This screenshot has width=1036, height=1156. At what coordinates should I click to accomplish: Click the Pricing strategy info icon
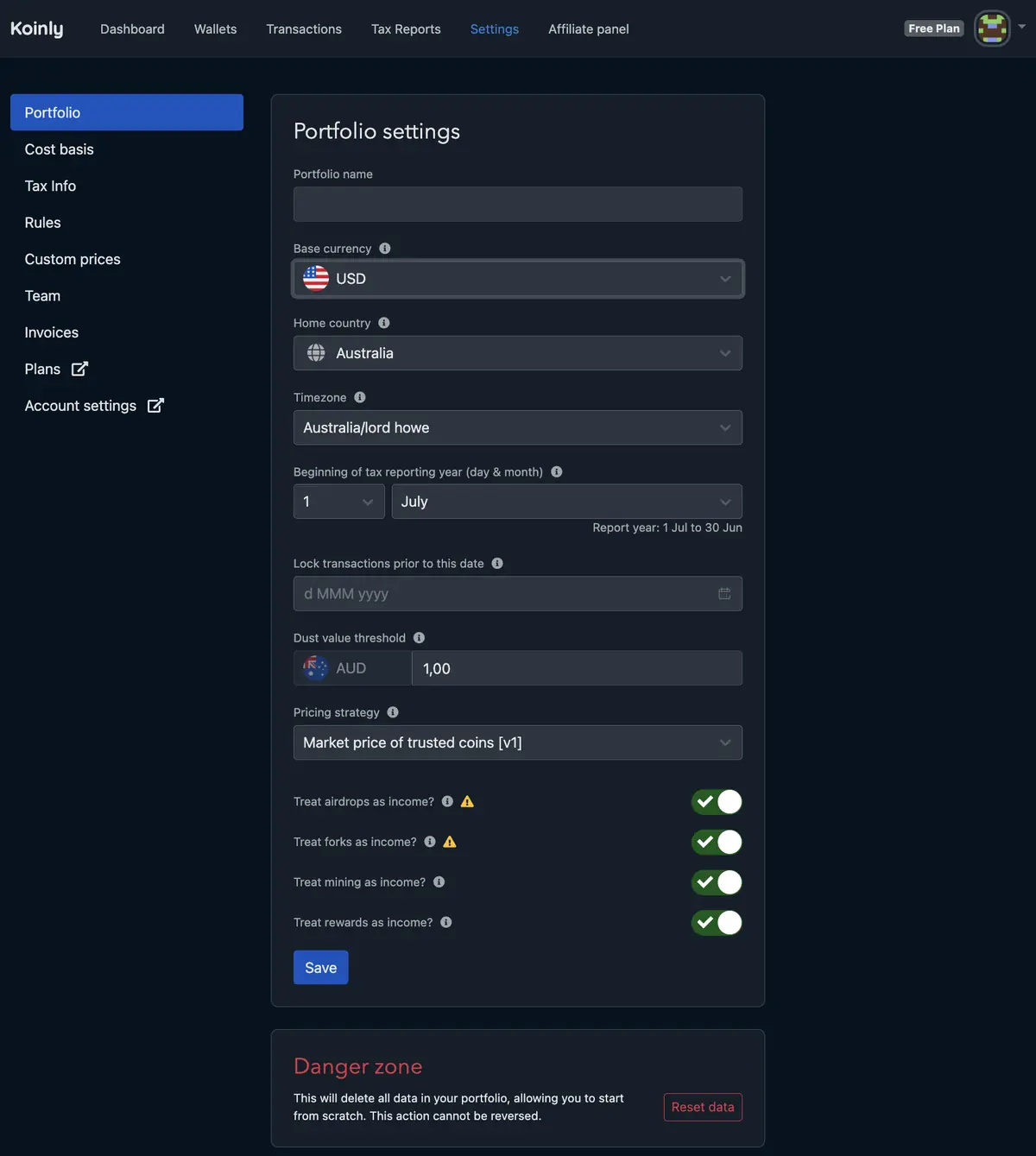[392, 712]
